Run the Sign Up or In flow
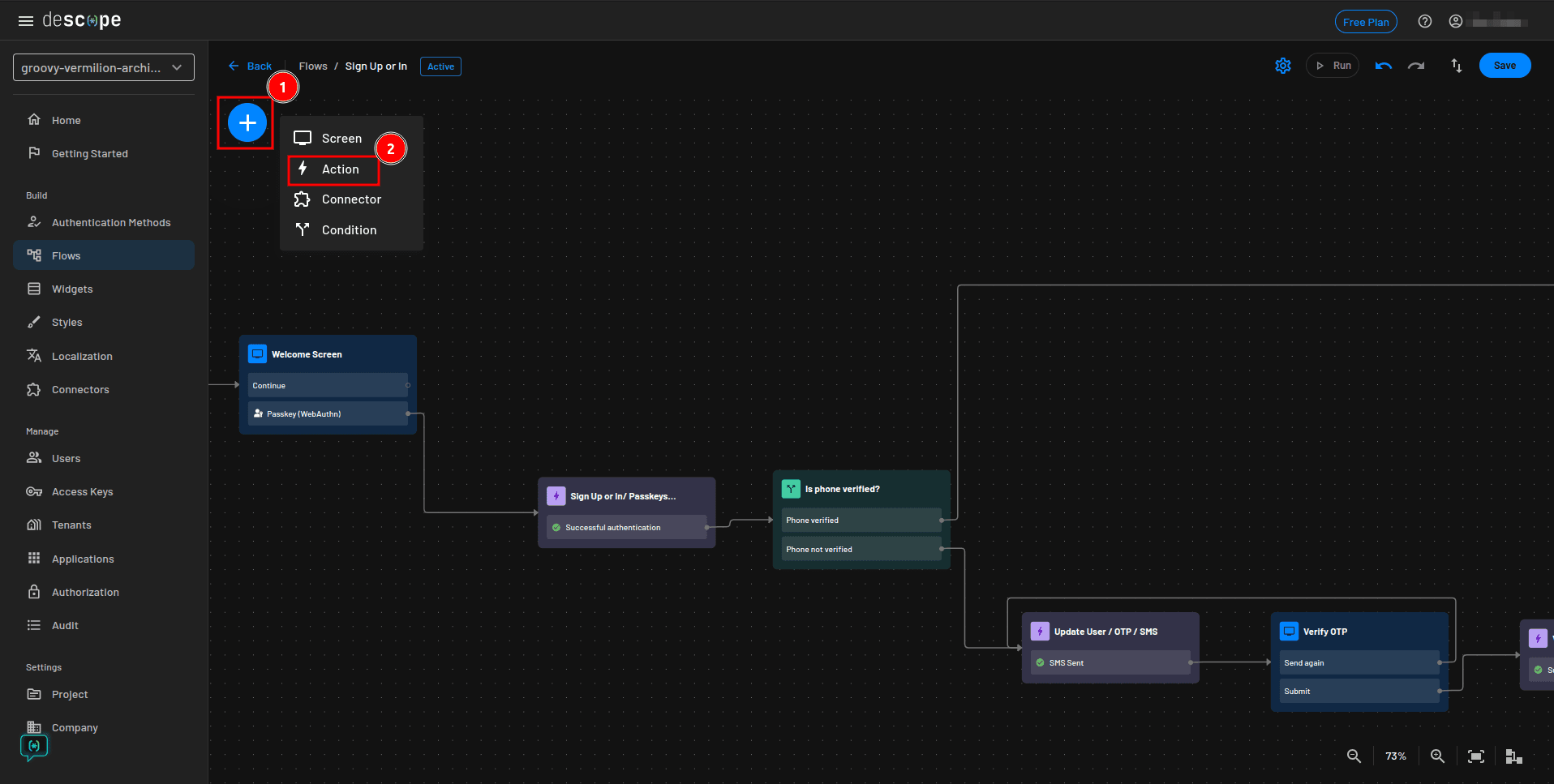The width and height of the screenshot is (1554, 784). tap(1333, 65)
